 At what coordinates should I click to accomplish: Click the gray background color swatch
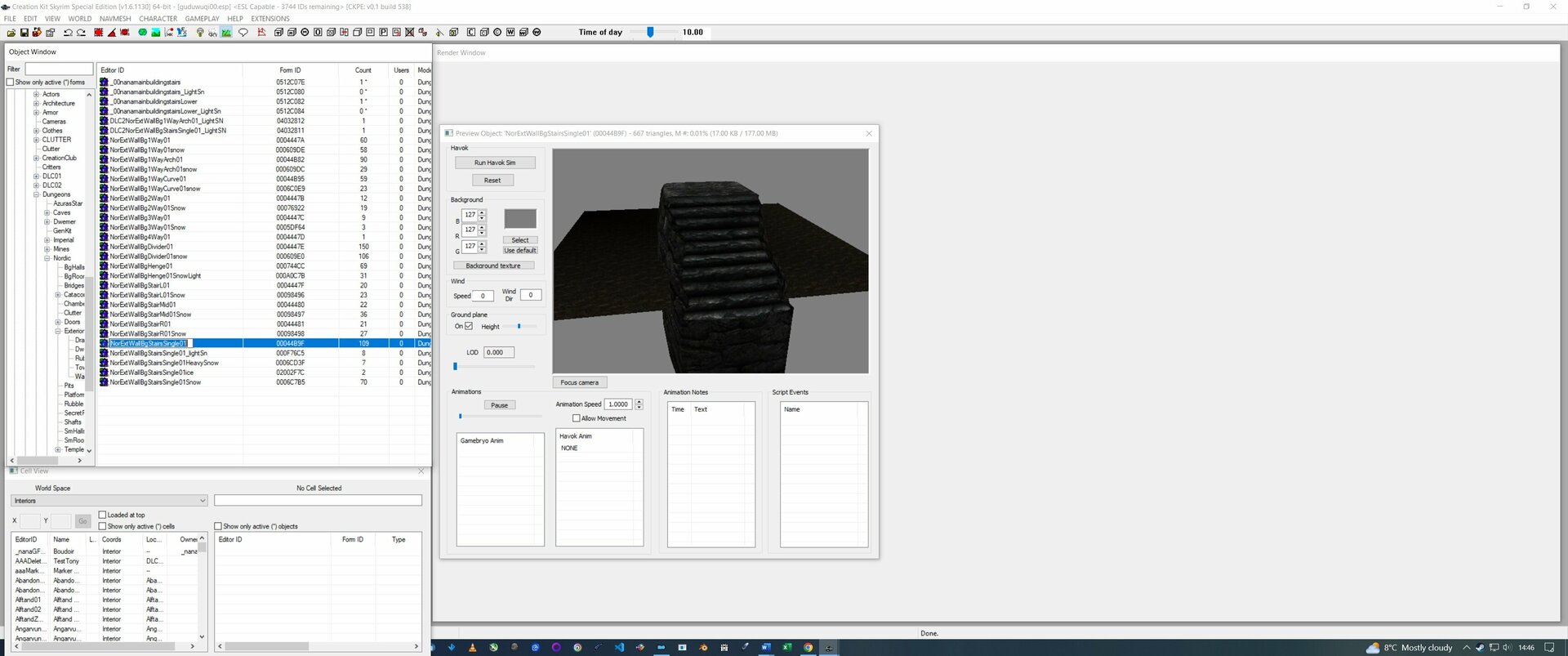coord(520,218)
